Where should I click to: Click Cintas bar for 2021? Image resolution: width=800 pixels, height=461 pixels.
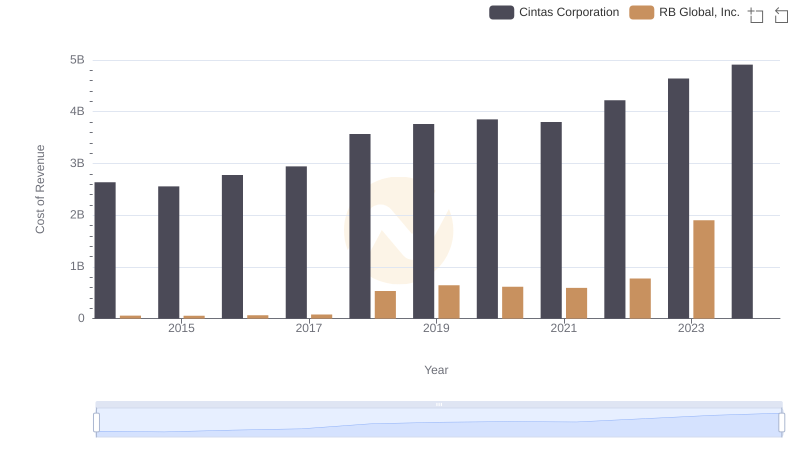tap(551, 220)
